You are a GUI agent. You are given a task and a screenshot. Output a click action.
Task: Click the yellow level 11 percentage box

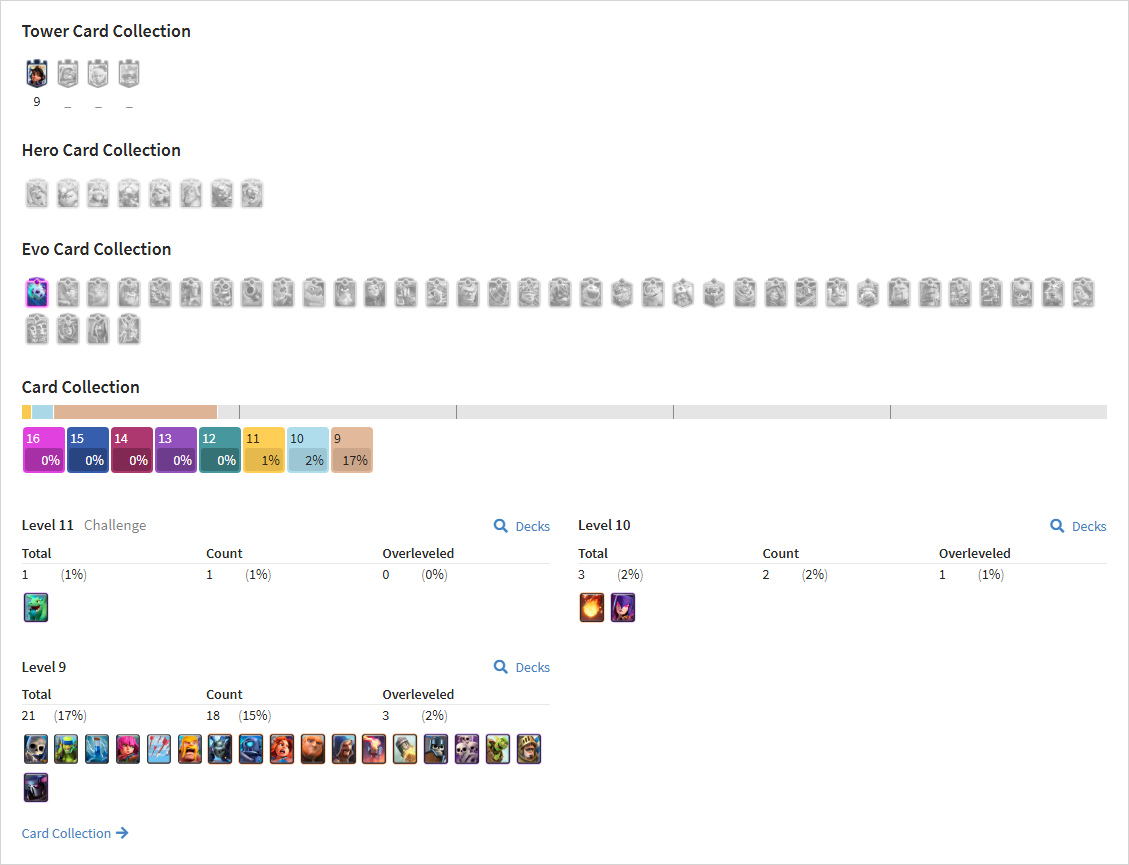pos(264,450)
